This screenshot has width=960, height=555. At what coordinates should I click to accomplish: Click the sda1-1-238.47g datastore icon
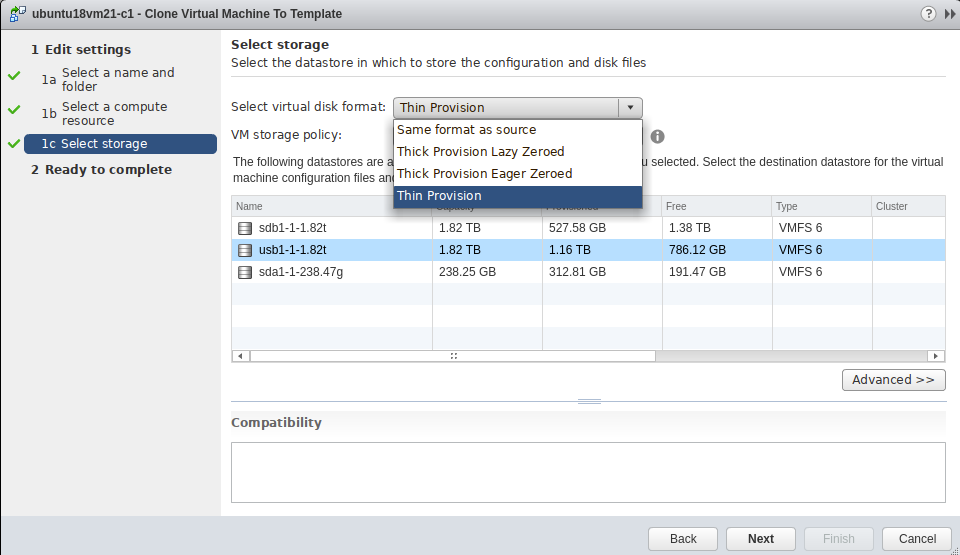click(245, 272)
